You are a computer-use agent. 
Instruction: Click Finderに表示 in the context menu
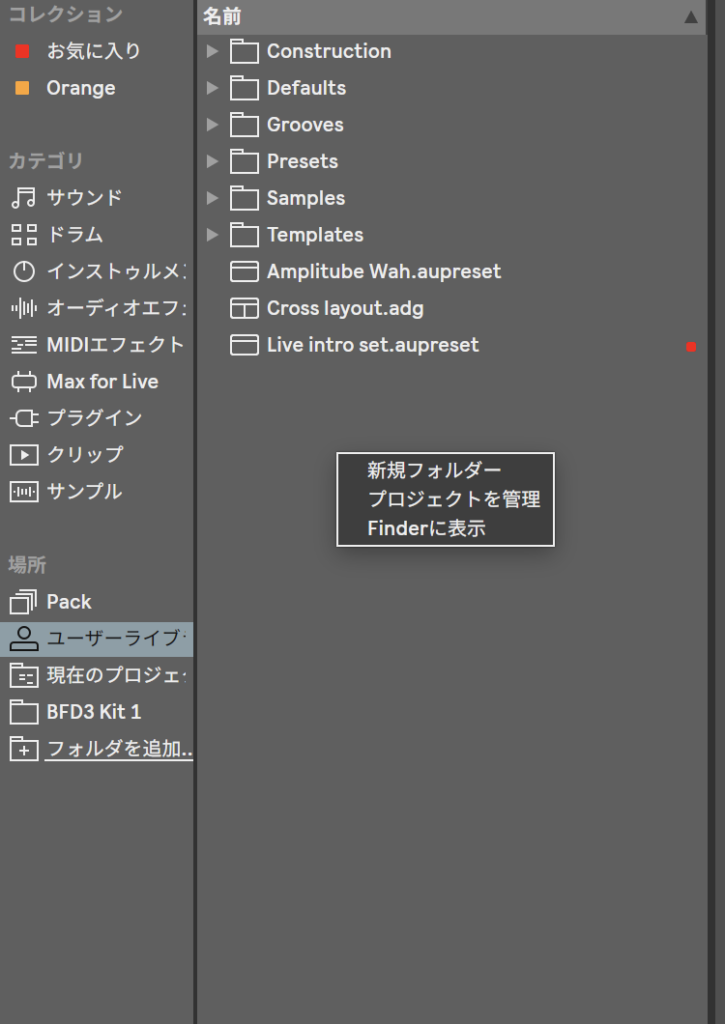426,528
